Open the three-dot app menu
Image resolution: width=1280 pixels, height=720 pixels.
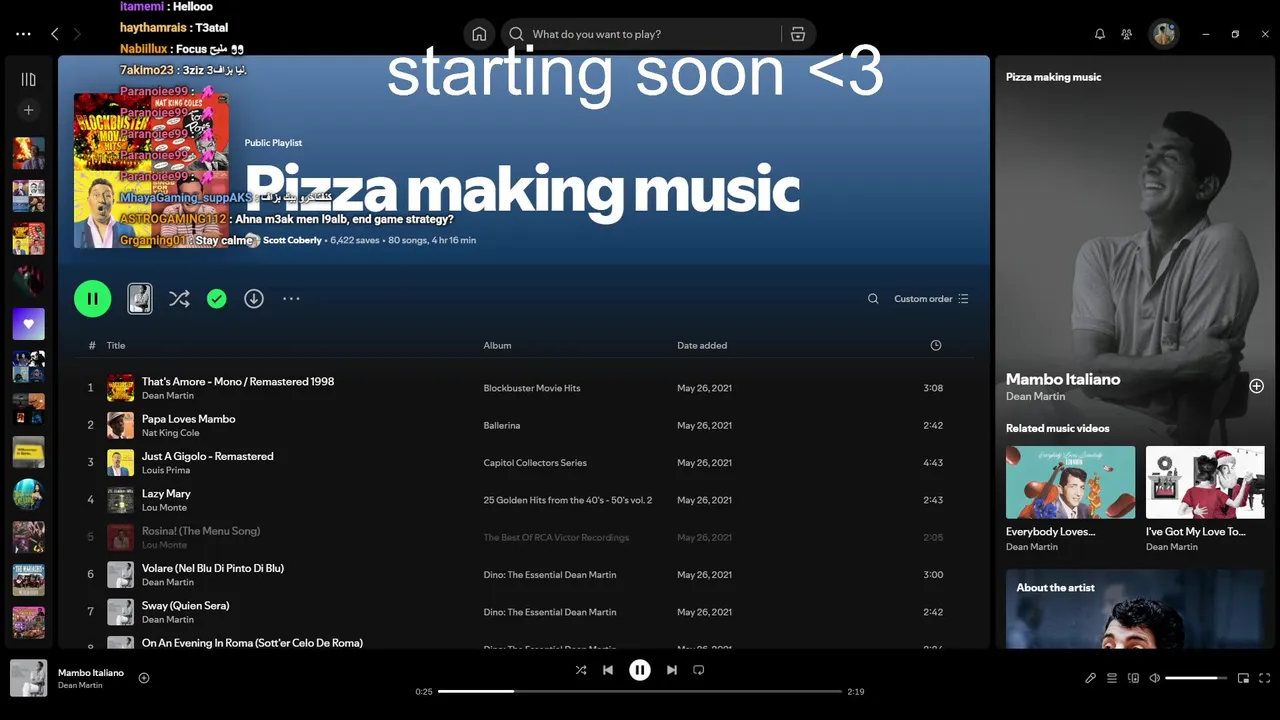pyautogui.click(x=24, y=34)
